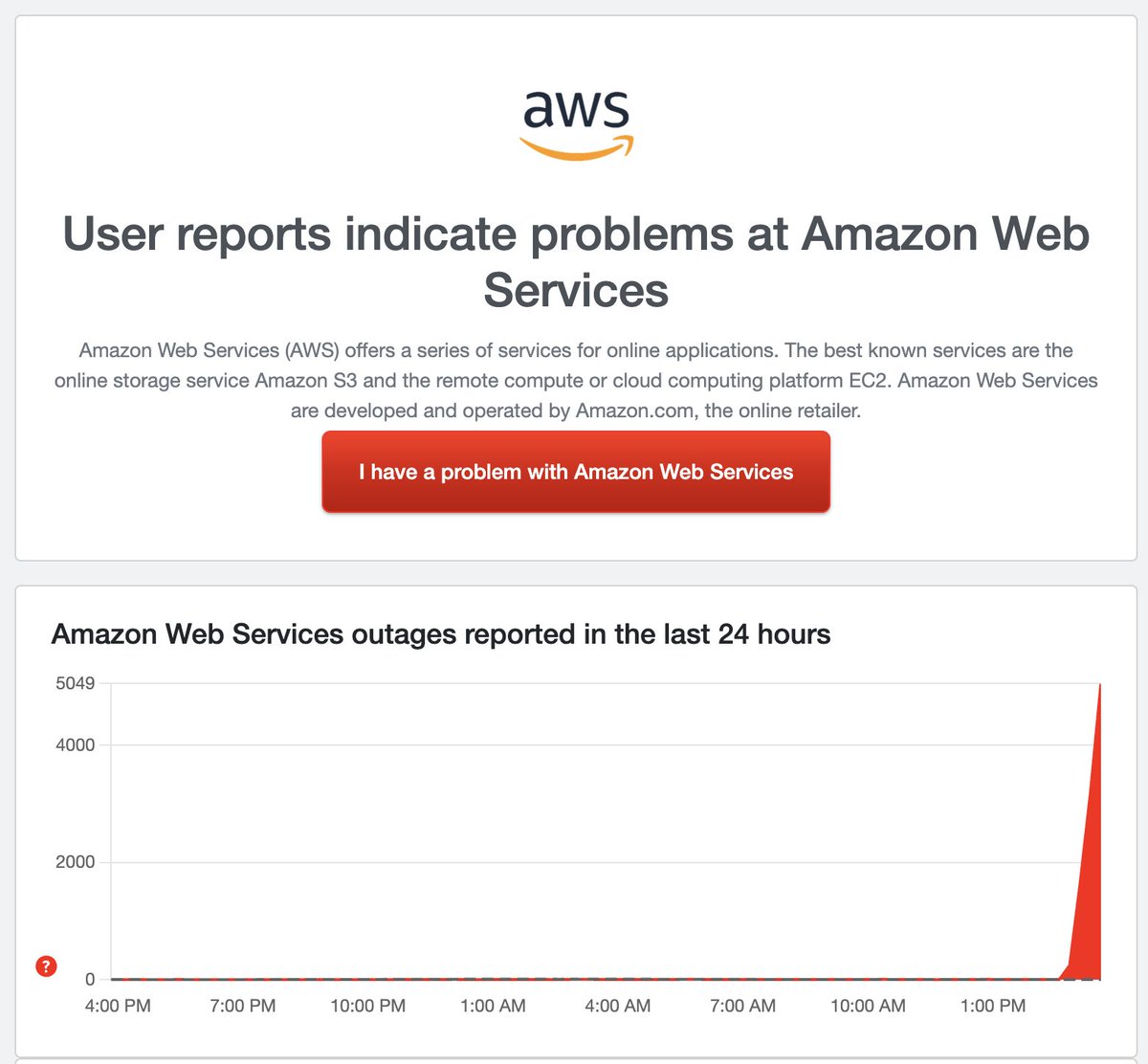
Task: Click the 5049 peak value label
Action: (76, 683)
